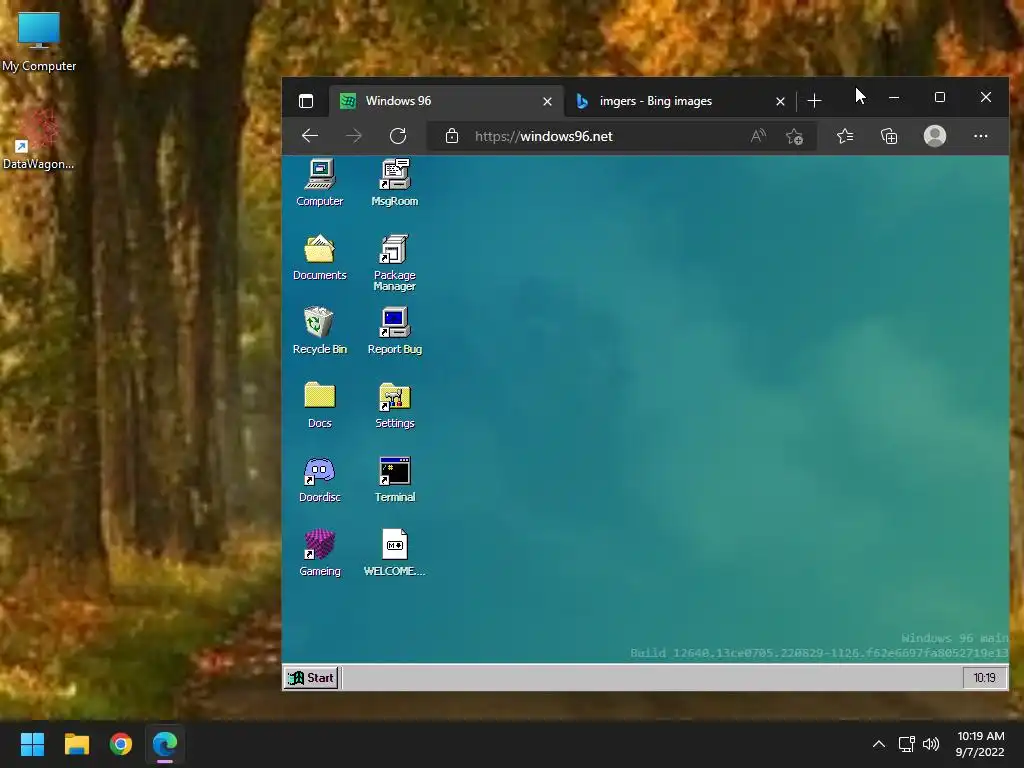Open the Computer icon in Windows 96
The image size is (1024, 768).
coord(319,182)
